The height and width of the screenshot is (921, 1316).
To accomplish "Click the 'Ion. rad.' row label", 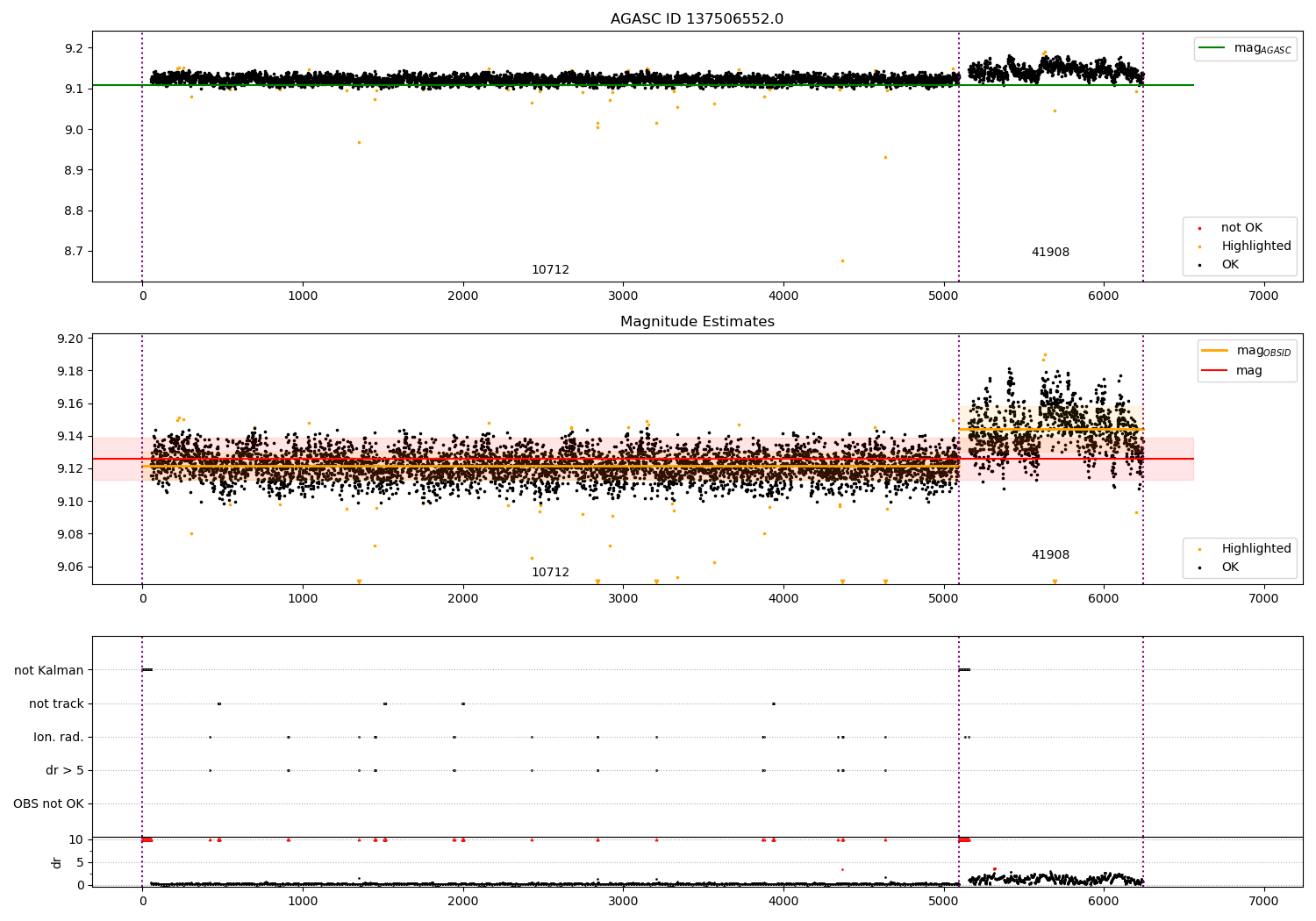I will [59, 738].
